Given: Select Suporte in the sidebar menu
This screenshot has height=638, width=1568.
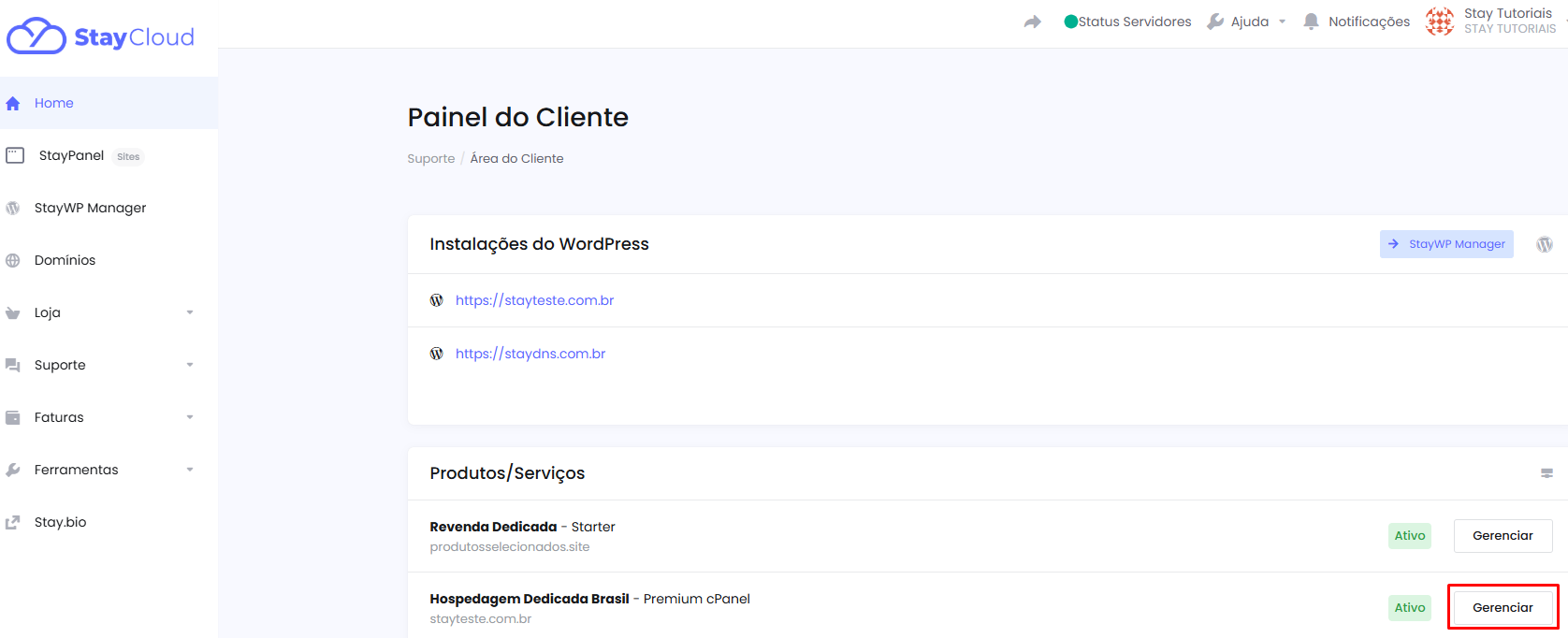Looking at the screenshot, I should [109, 365].
